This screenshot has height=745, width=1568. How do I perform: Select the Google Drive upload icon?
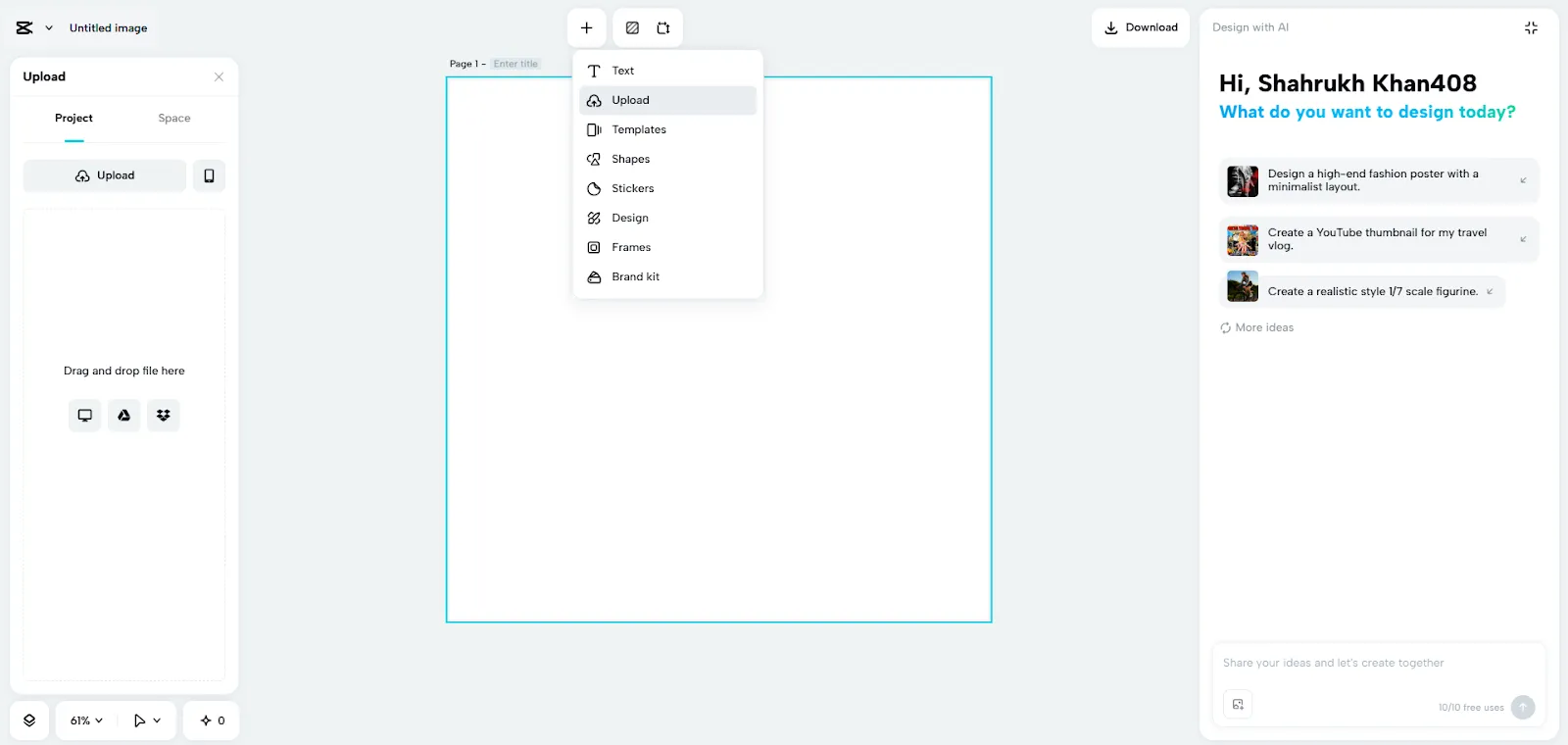[124, 416]
